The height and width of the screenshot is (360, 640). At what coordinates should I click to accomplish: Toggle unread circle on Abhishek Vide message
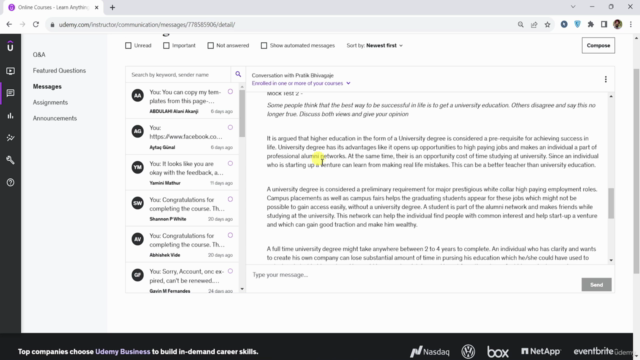coord(230,235)
